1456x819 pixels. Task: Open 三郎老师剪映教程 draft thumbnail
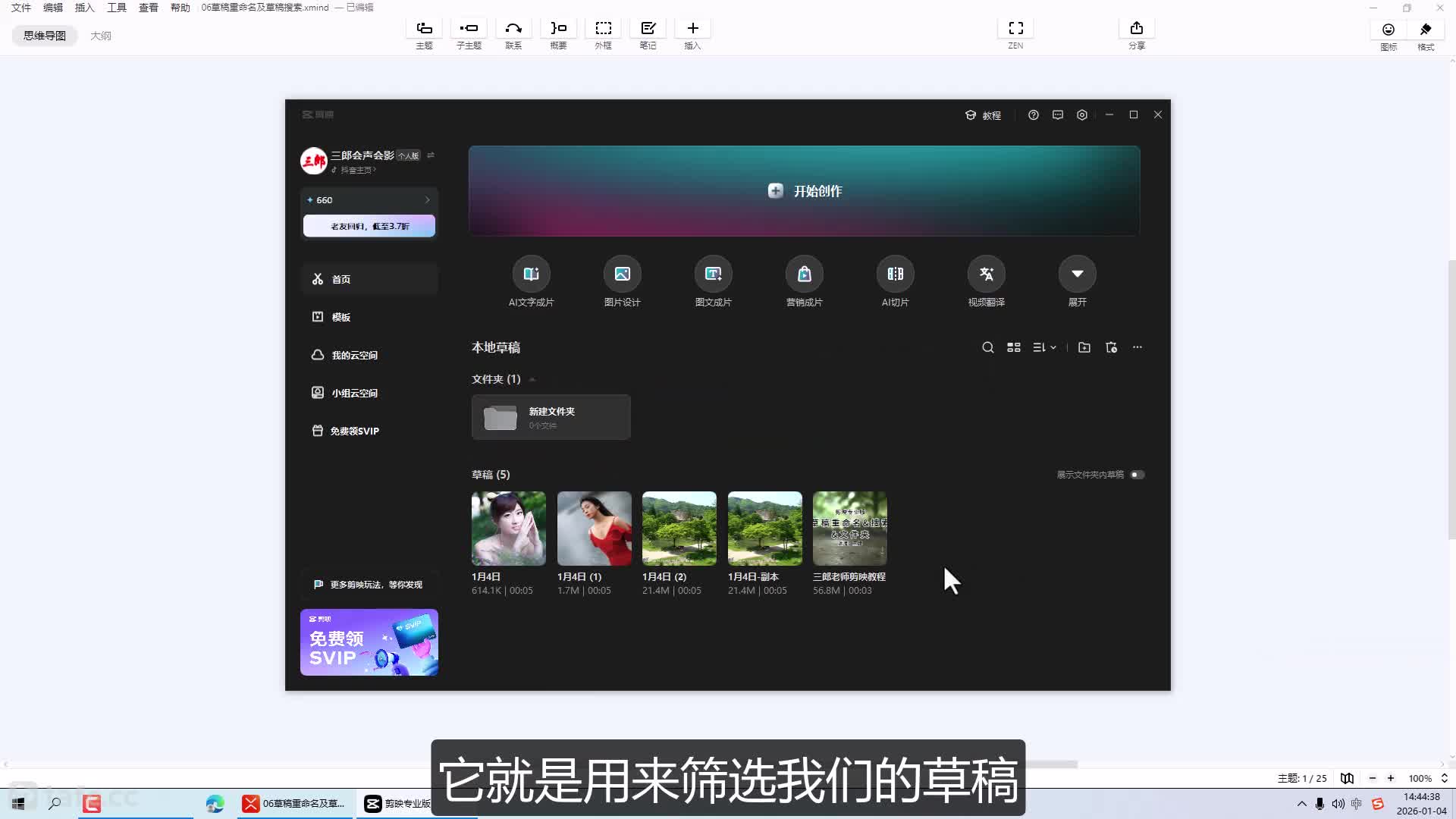(x=849, y=529)
